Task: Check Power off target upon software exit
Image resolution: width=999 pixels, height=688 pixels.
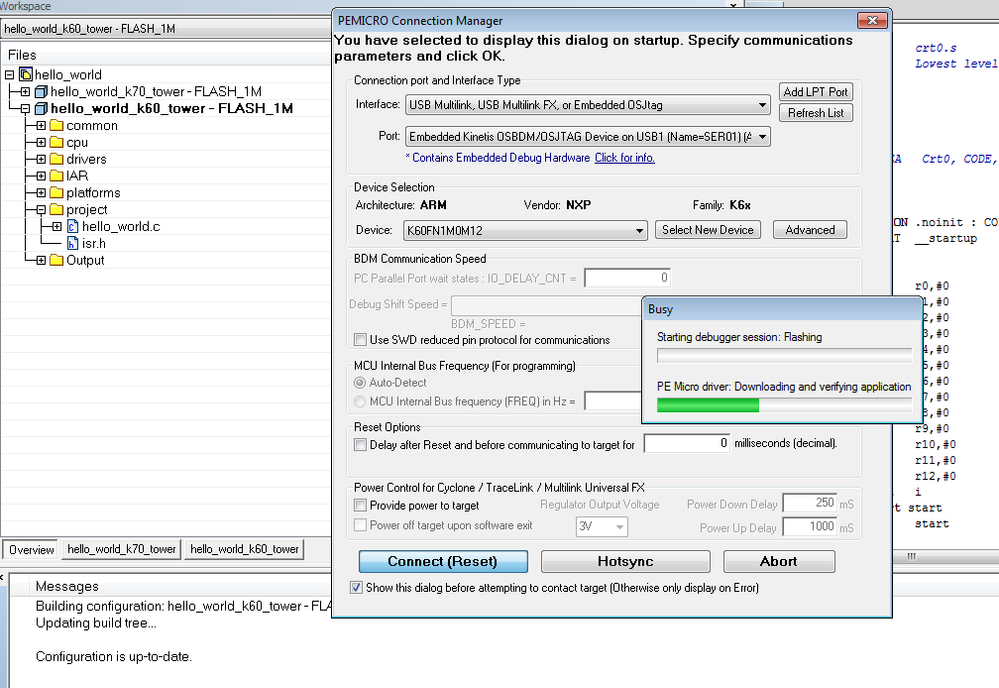Action: click(361, 525)
